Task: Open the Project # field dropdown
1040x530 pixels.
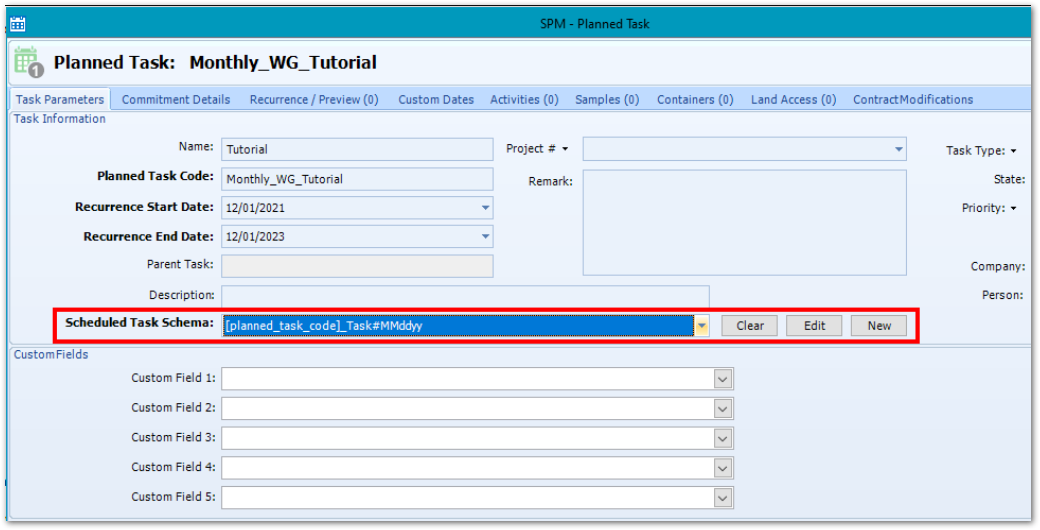Action: (x=898, y=150)
